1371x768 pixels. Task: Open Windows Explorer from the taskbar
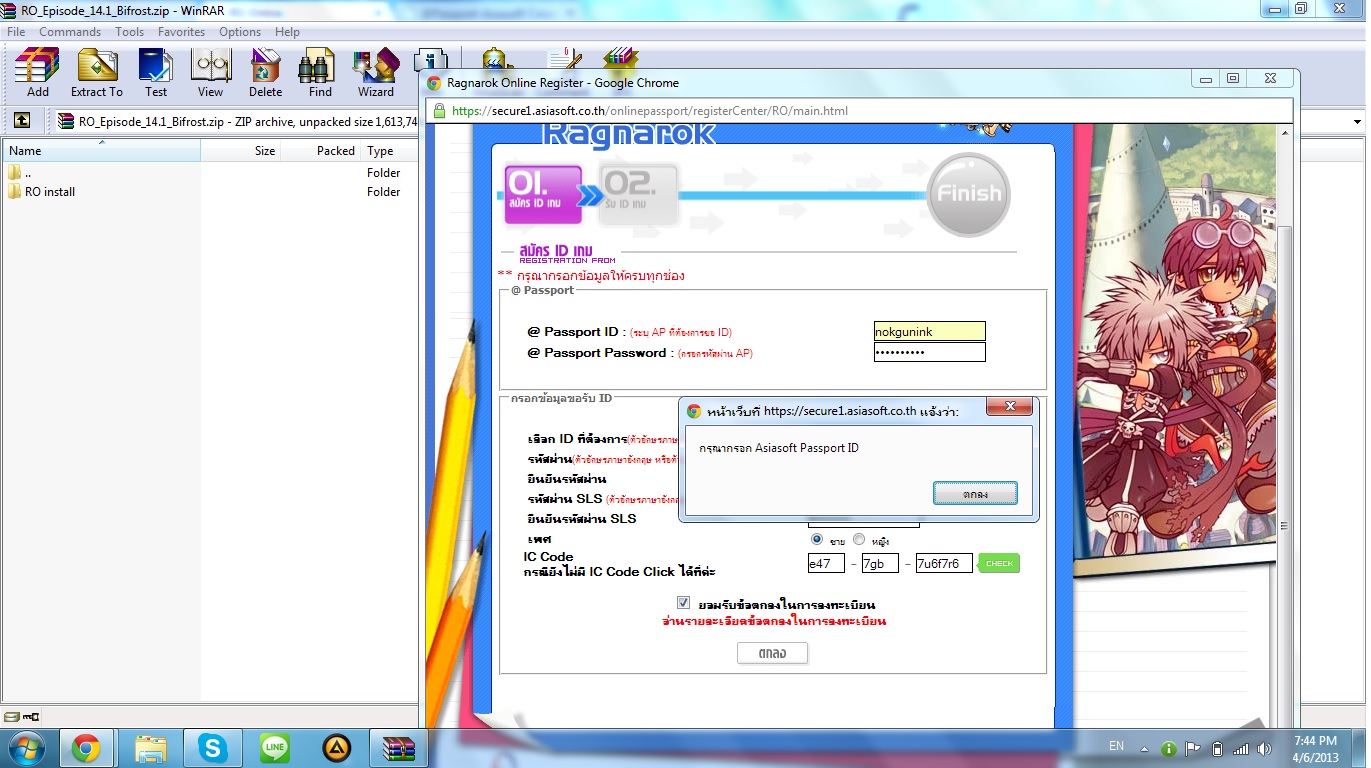[x=151, y=748]
